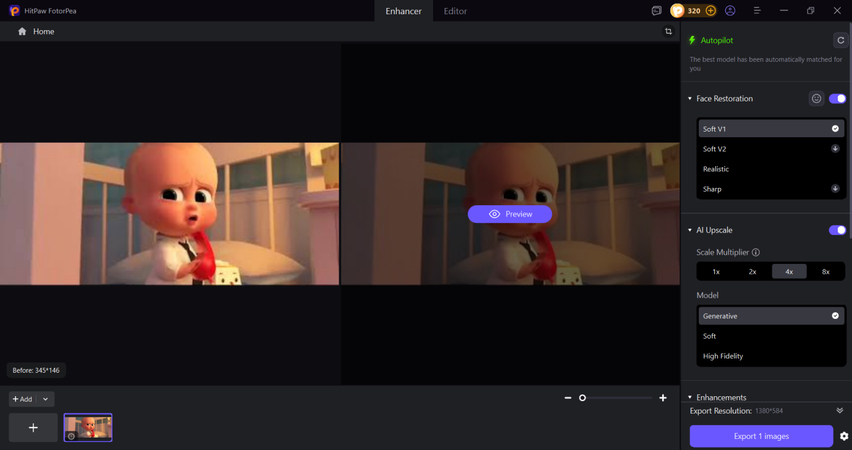Collapse the Face Restoration section

pos(690,99)
